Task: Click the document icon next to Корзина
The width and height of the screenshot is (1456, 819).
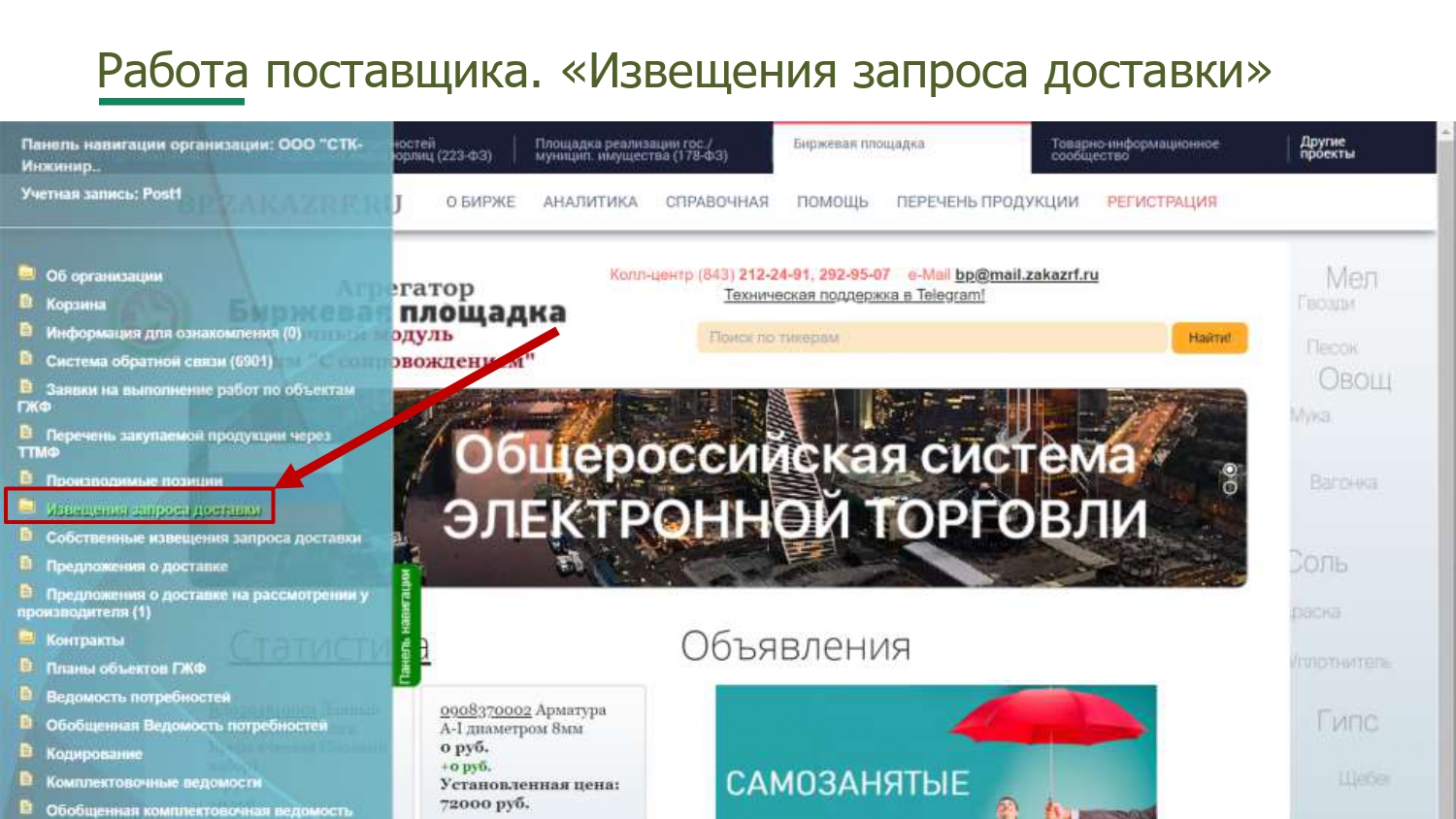Action: [26, 302]
